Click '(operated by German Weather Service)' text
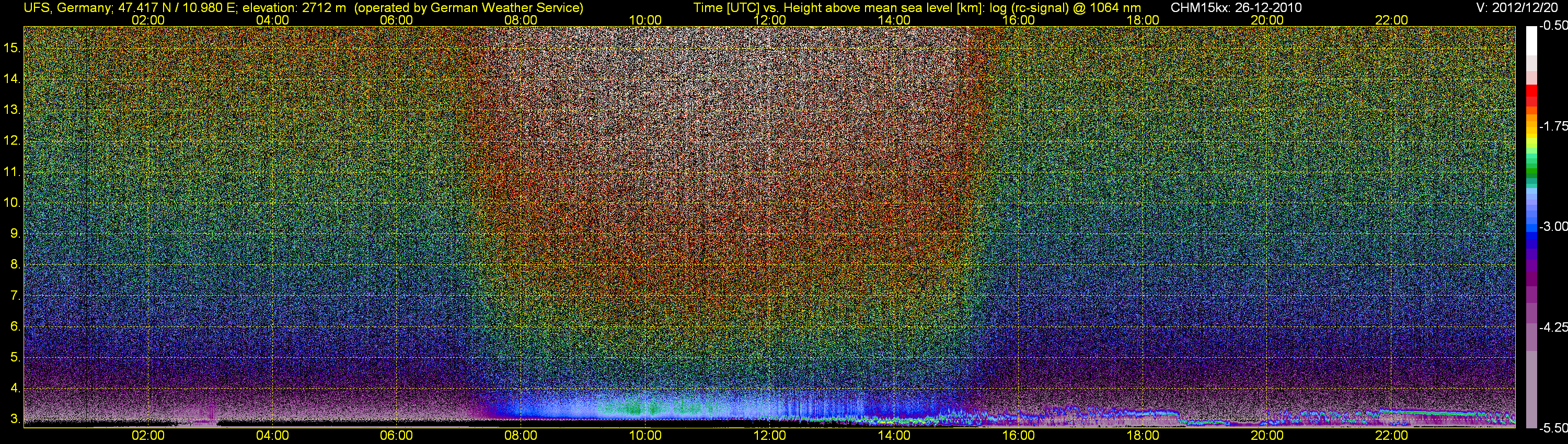Viewport: 1568px width, 444px height. click(468, 8)
